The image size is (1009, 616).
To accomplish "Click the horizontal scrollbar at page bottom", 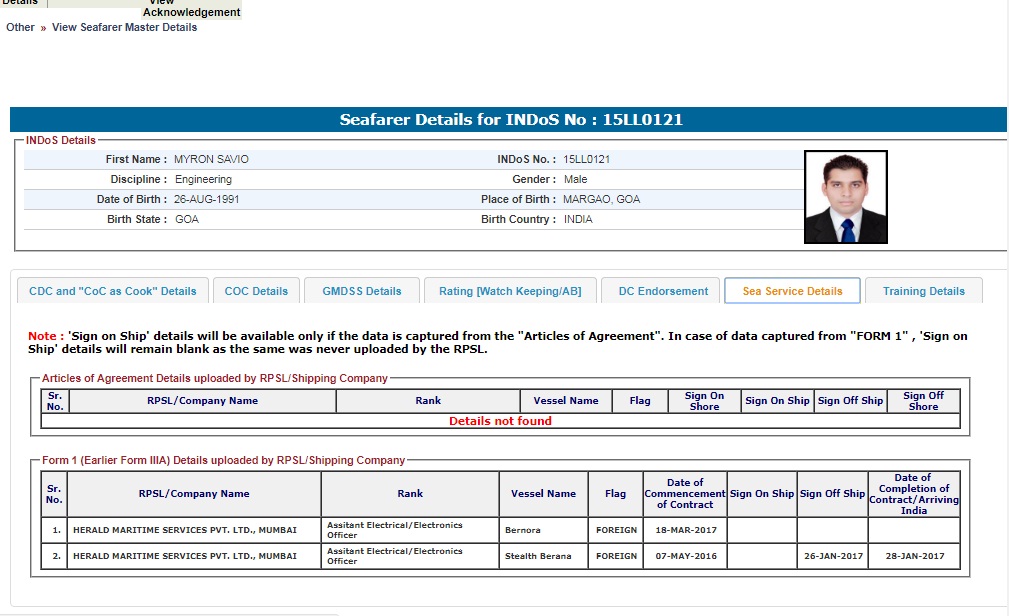I will click(170, 613).
